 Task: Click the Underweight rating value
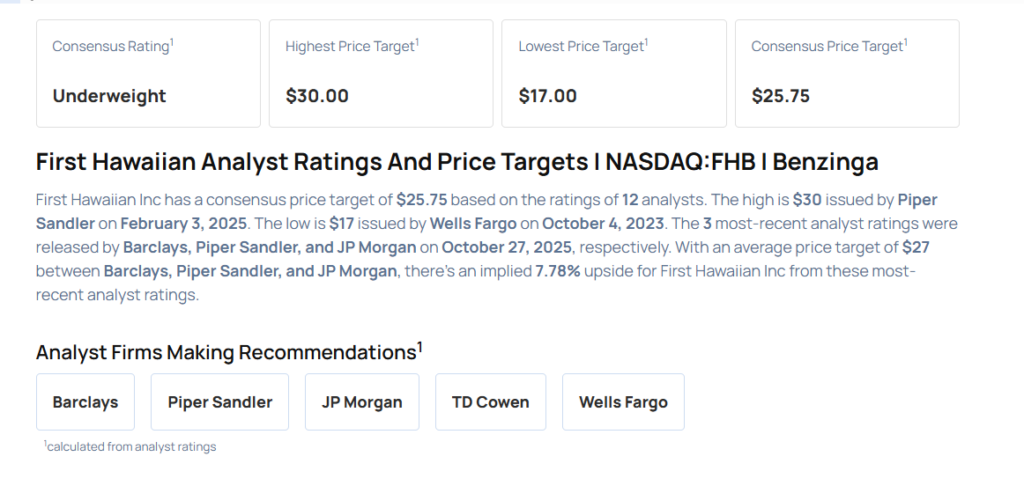[x=109, y=96]
